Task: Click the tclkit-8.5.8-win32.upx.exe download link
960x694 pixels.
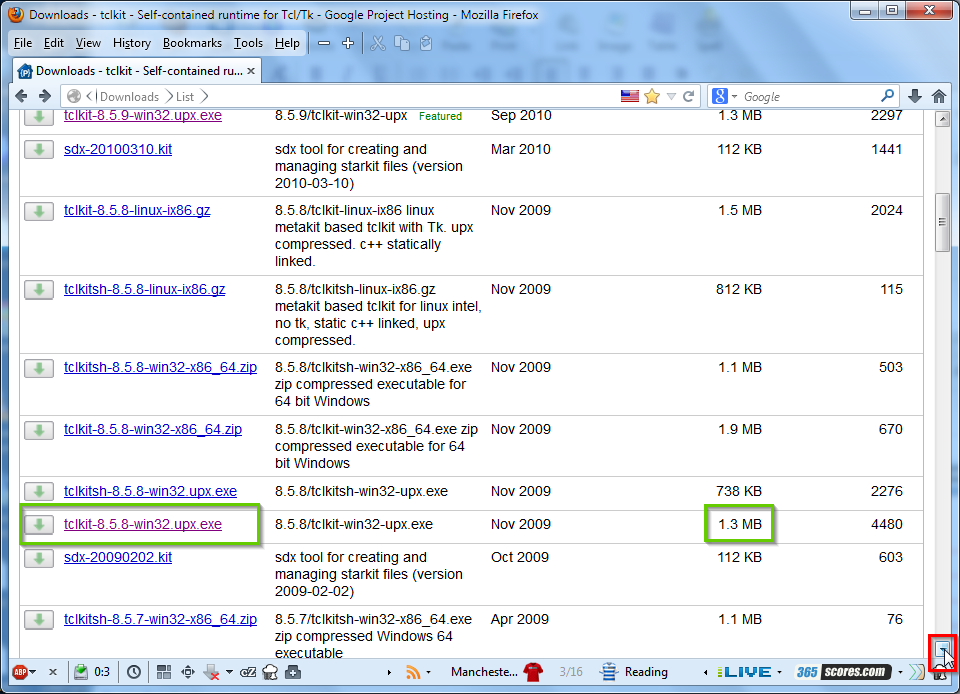Action: click(143, 524)
